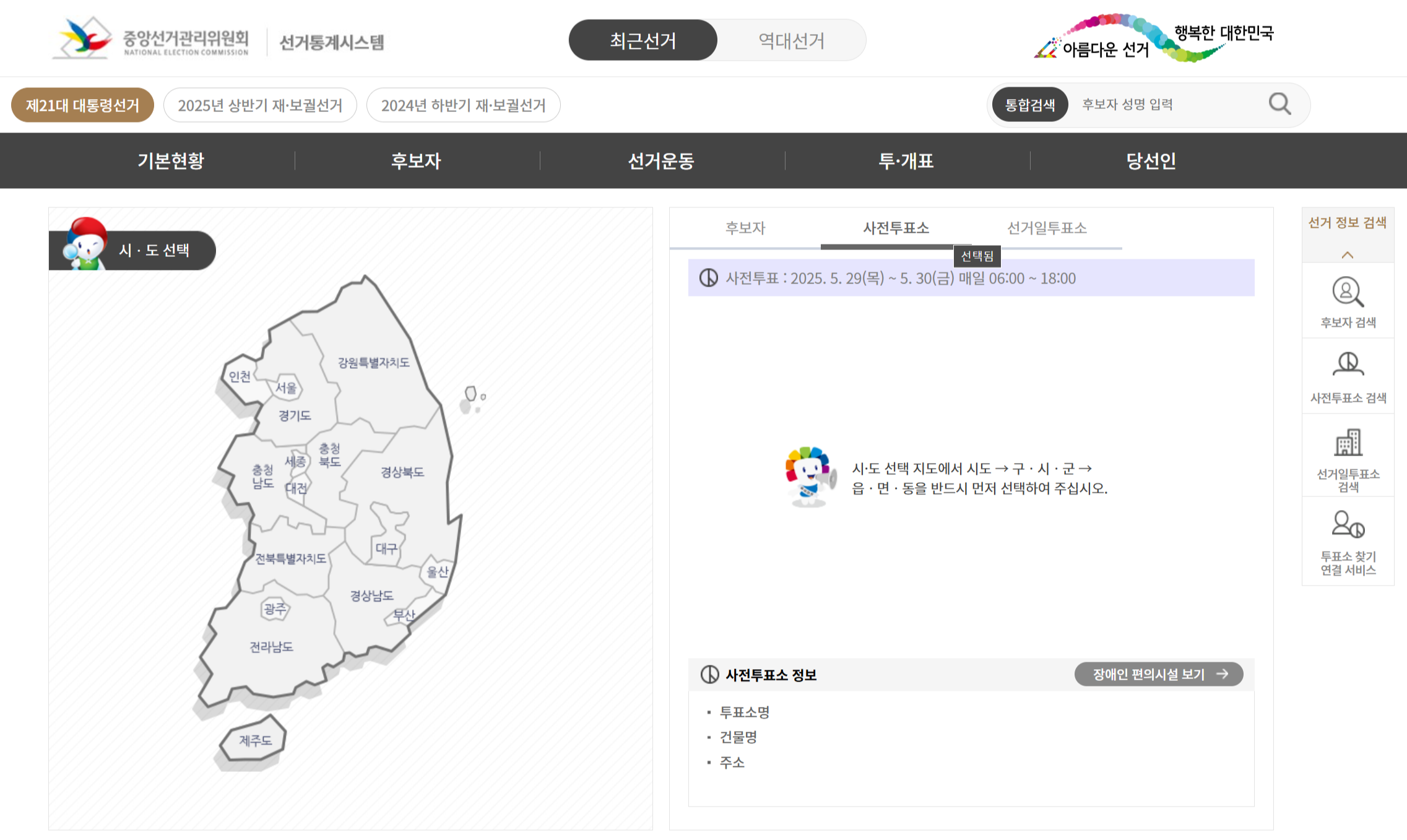Open the 후보자 main menu
This screenshot has width=1407, height=840.
tap(416, 161)
